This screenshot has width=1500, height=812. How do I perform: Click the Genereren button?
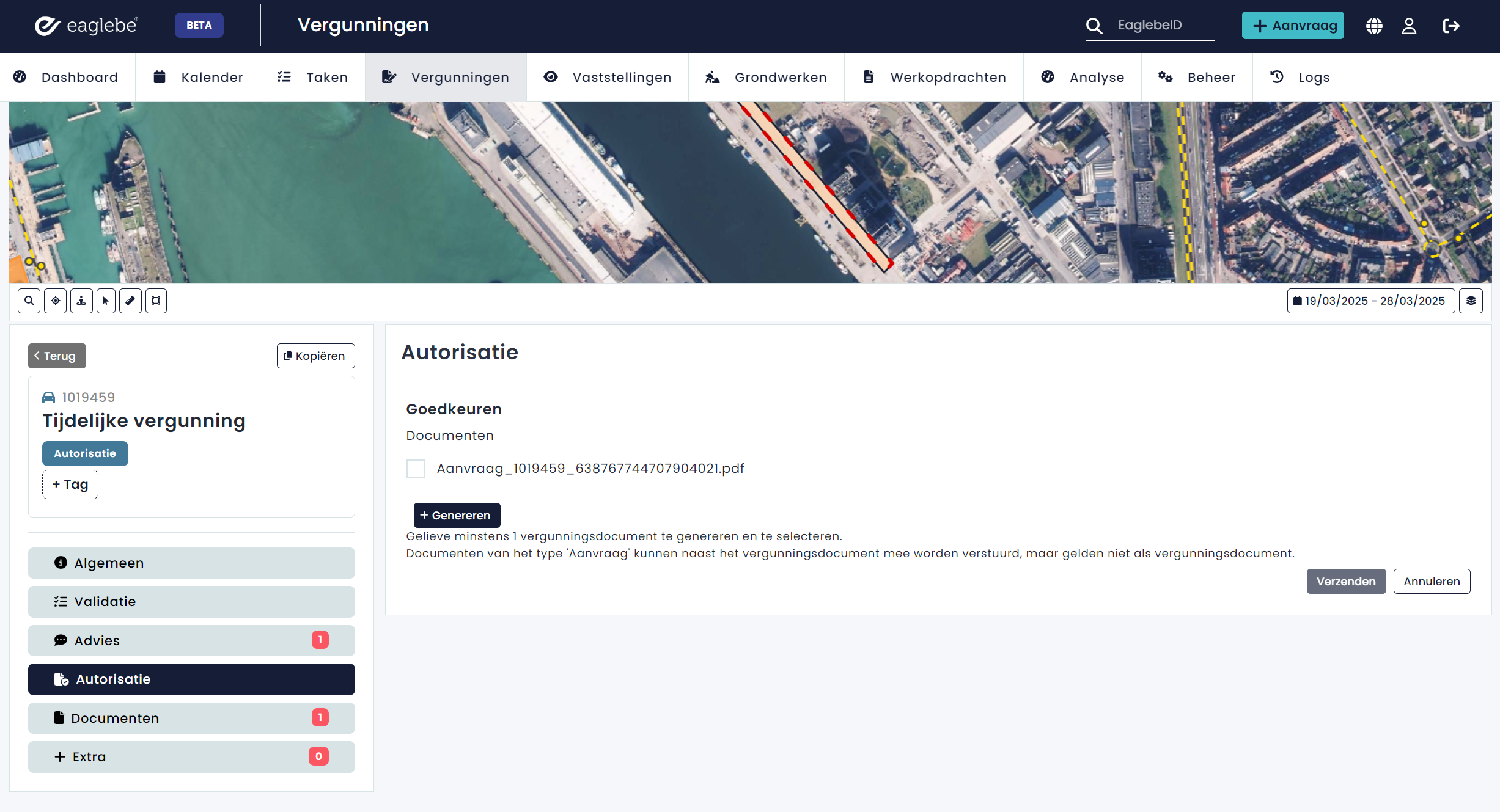point(457,515)
